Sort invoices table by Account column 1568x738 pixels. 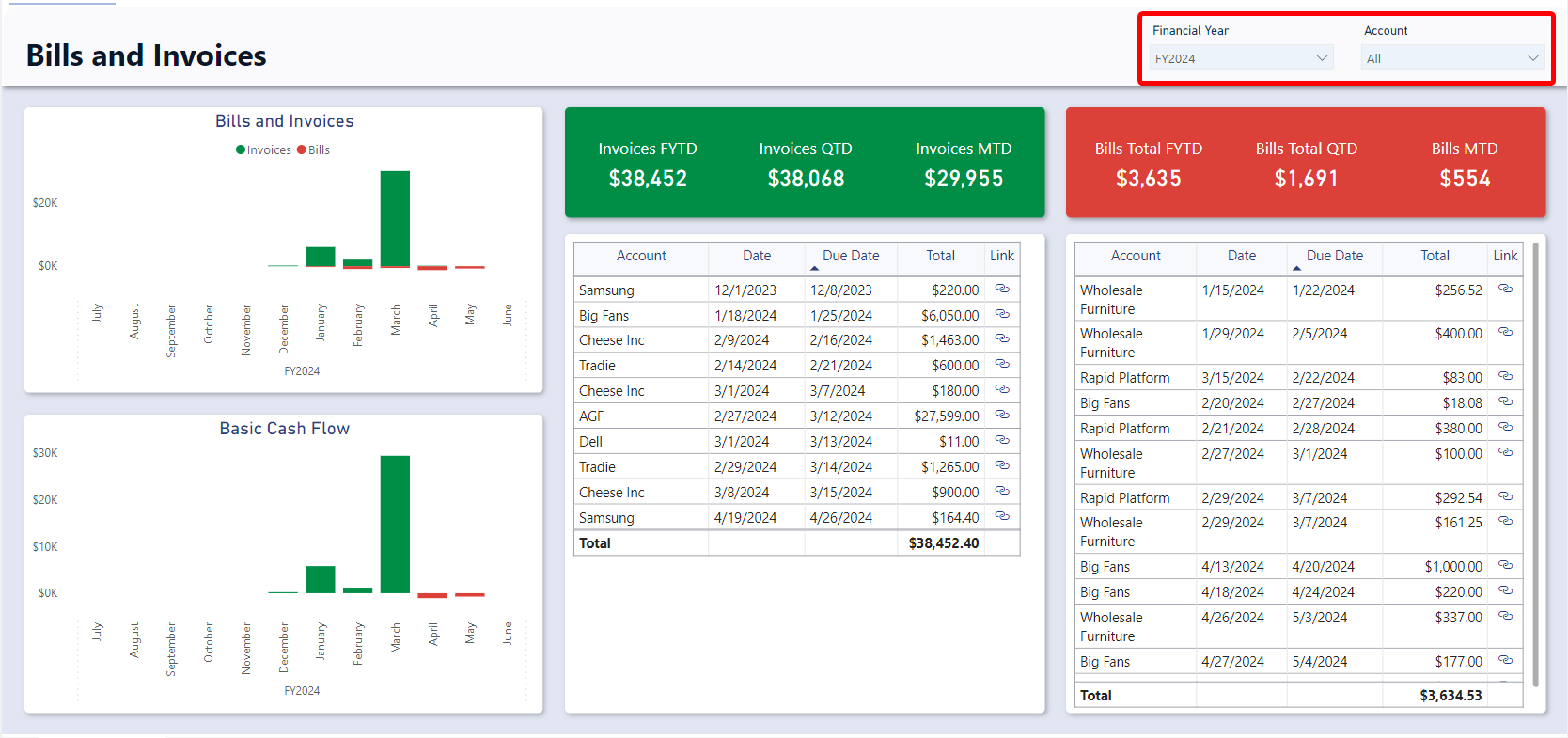pyautogui.click(x=641, y=256)
